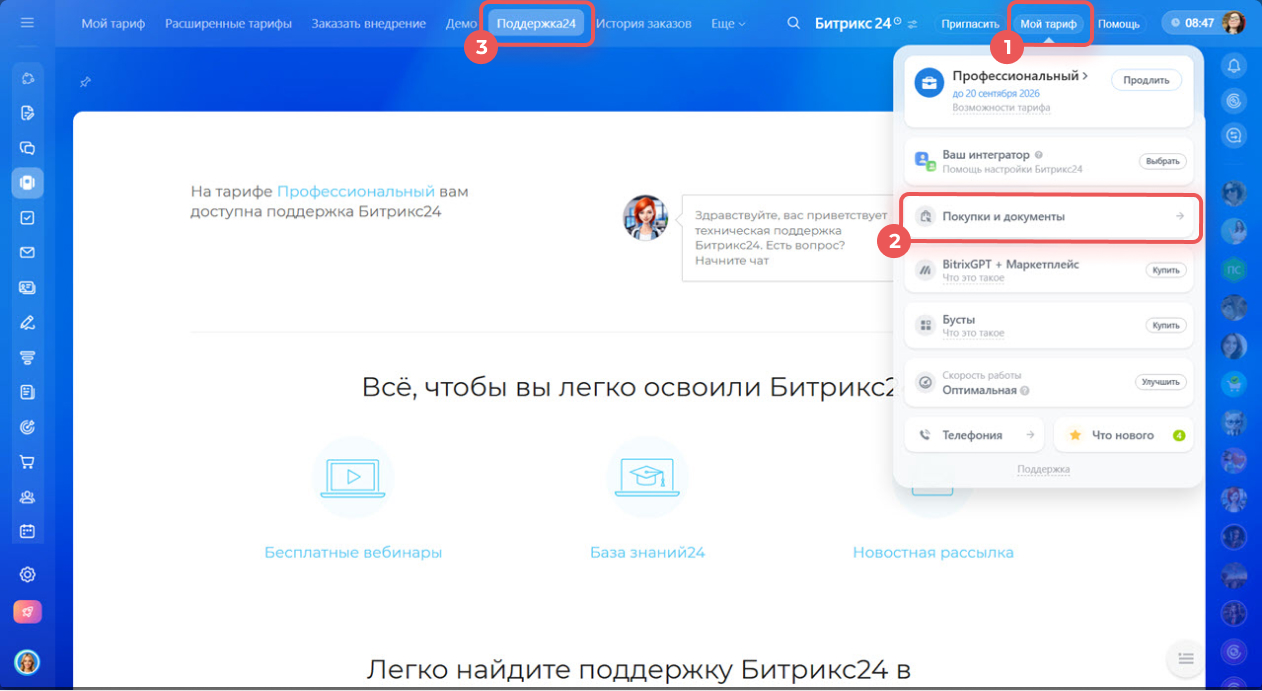
Task: Click the pin icon above the page
Action: (x=86, y=82)
